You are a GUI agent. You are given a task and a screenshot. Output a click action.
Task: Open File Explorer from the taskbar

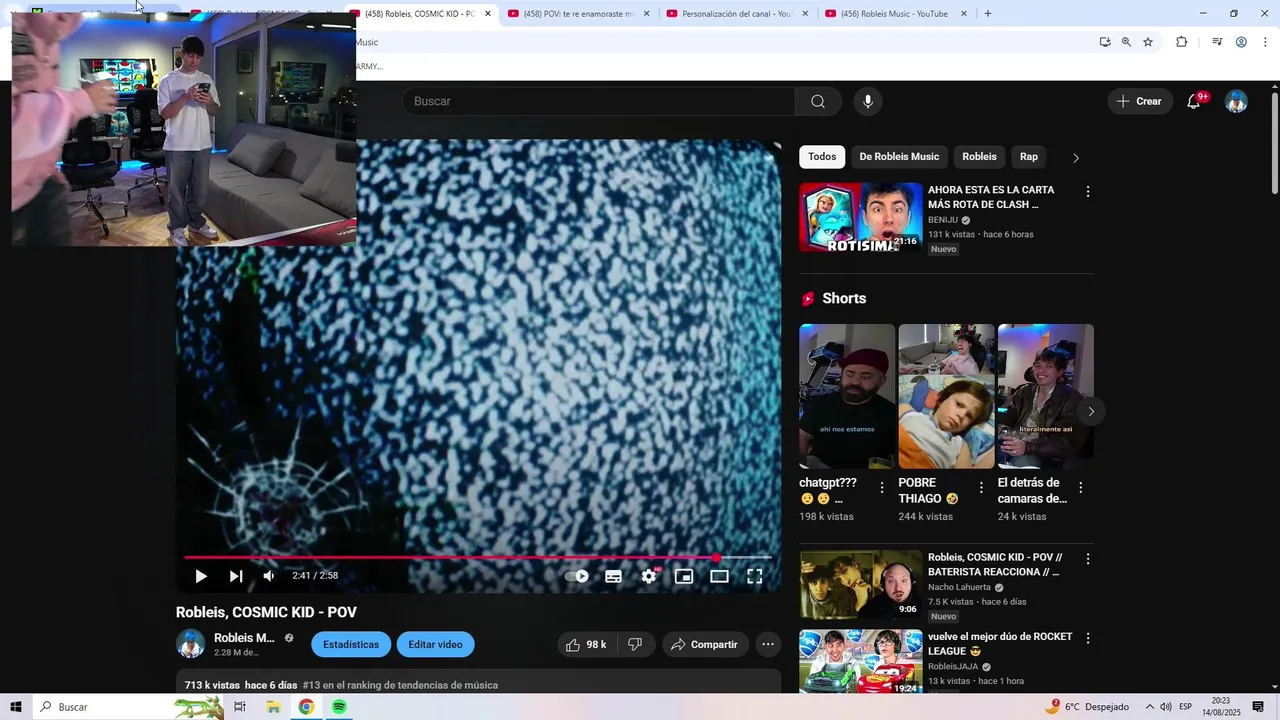(273, 707)
